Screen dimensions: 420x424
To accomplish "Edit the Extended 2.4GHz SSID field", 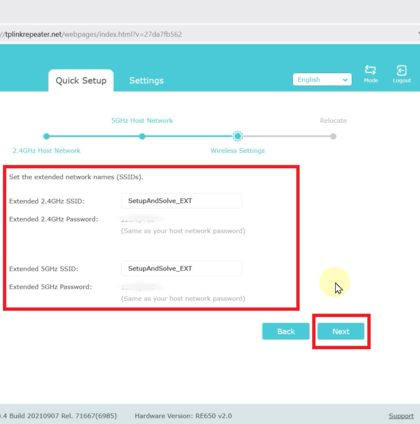I will [x=181, y=201].
